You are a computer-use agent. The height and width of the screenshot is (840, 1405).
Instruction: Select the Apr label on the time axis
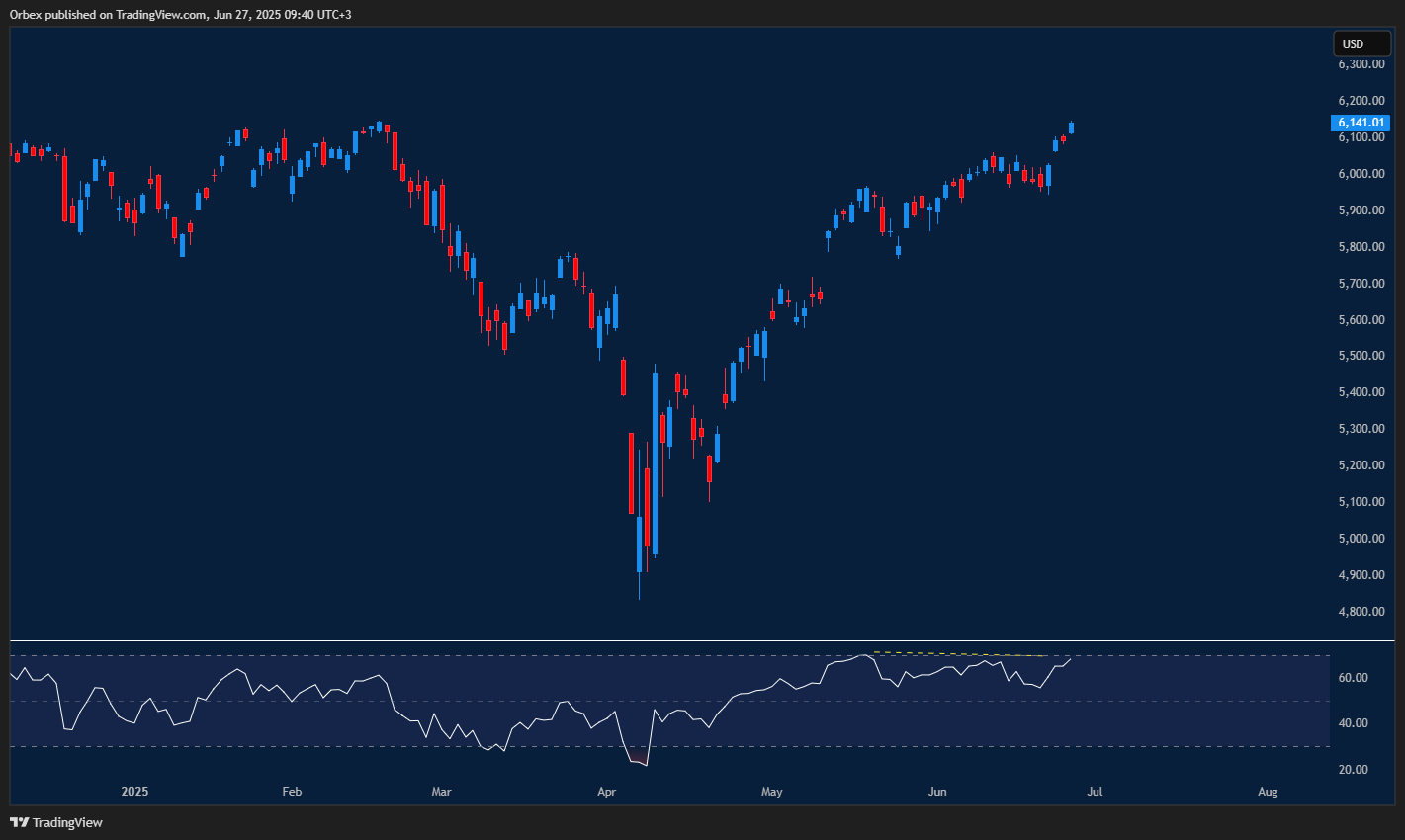pos(606,791)
